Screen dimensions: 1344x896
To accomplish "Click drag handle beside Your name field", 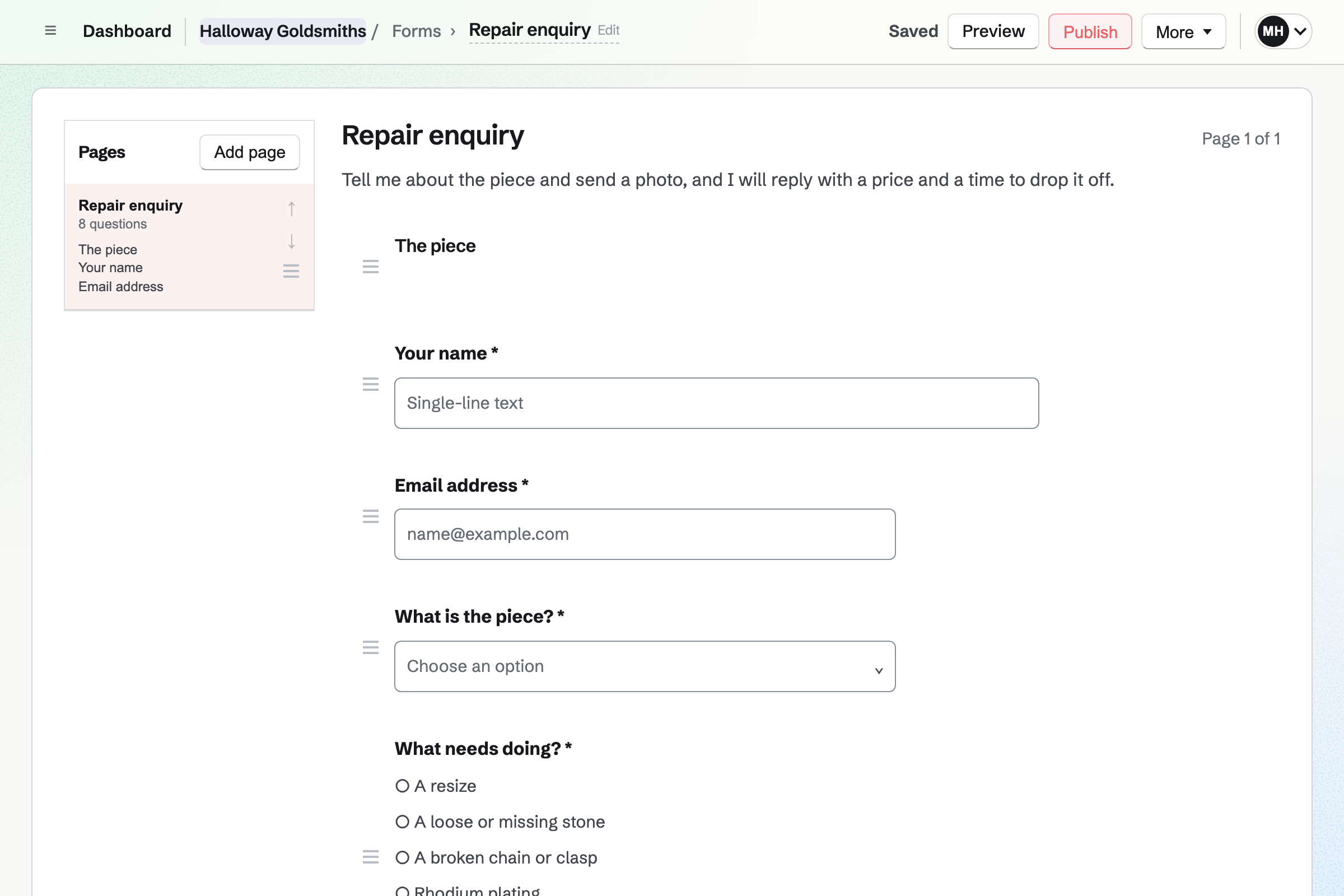I will tap(371, 384).
